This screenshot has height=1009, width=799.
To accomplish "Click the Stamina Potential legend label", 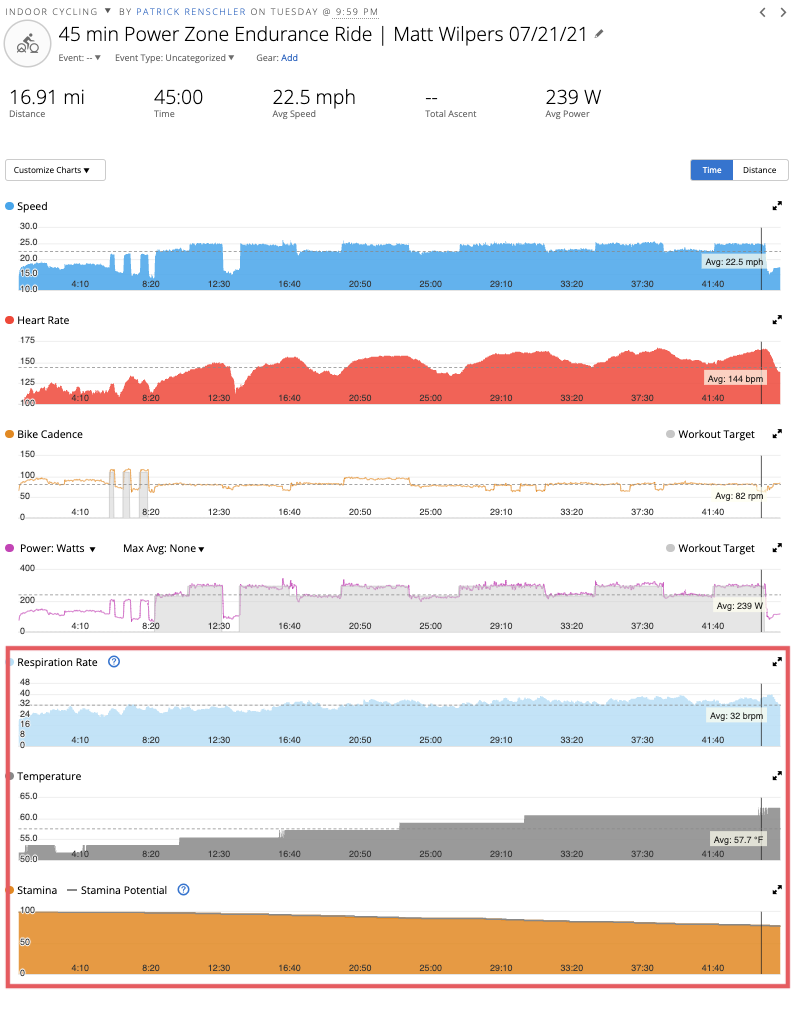I will click(124, 890).
